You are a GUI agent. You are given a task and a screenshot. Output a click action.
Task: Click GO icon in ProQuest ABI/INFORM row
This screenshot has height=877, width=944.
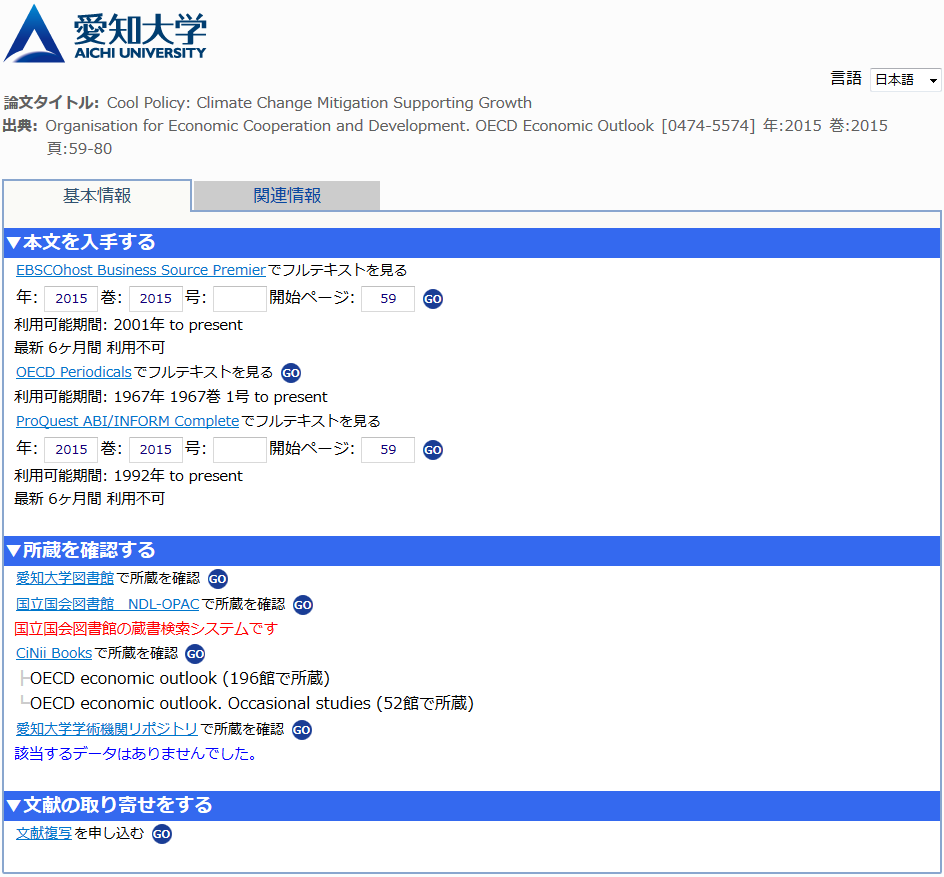433,450
